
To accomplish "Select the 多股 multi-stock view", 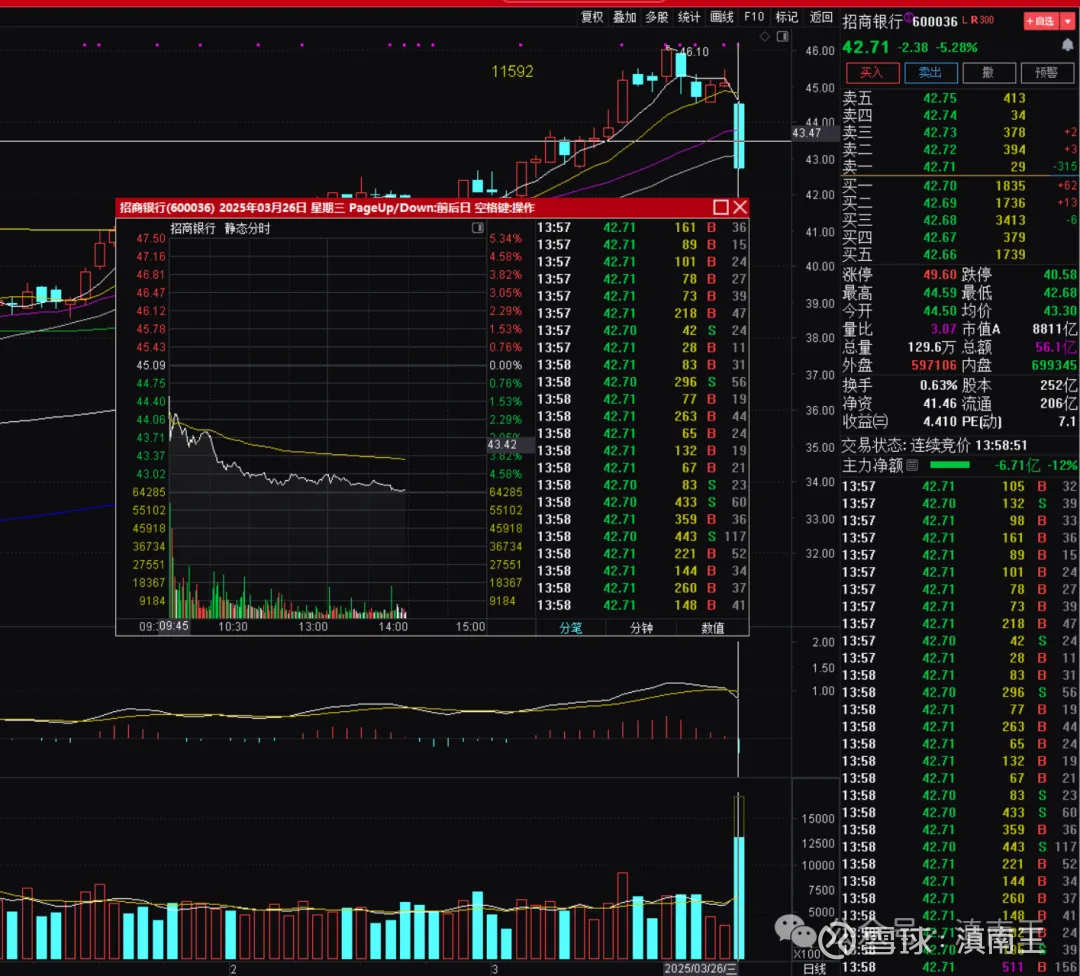I will coord(656,17).
